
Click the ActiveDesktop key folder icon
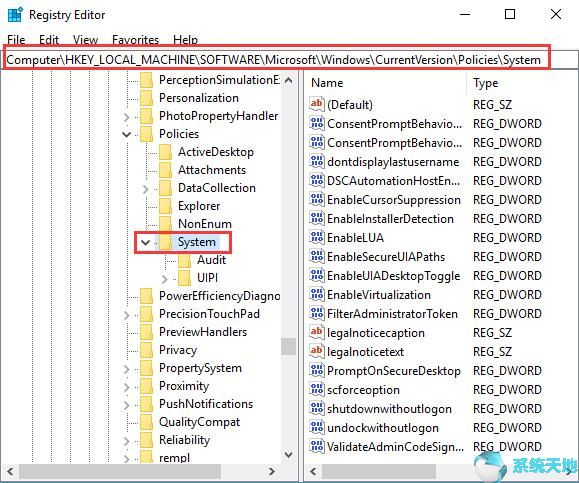(165, 152)
